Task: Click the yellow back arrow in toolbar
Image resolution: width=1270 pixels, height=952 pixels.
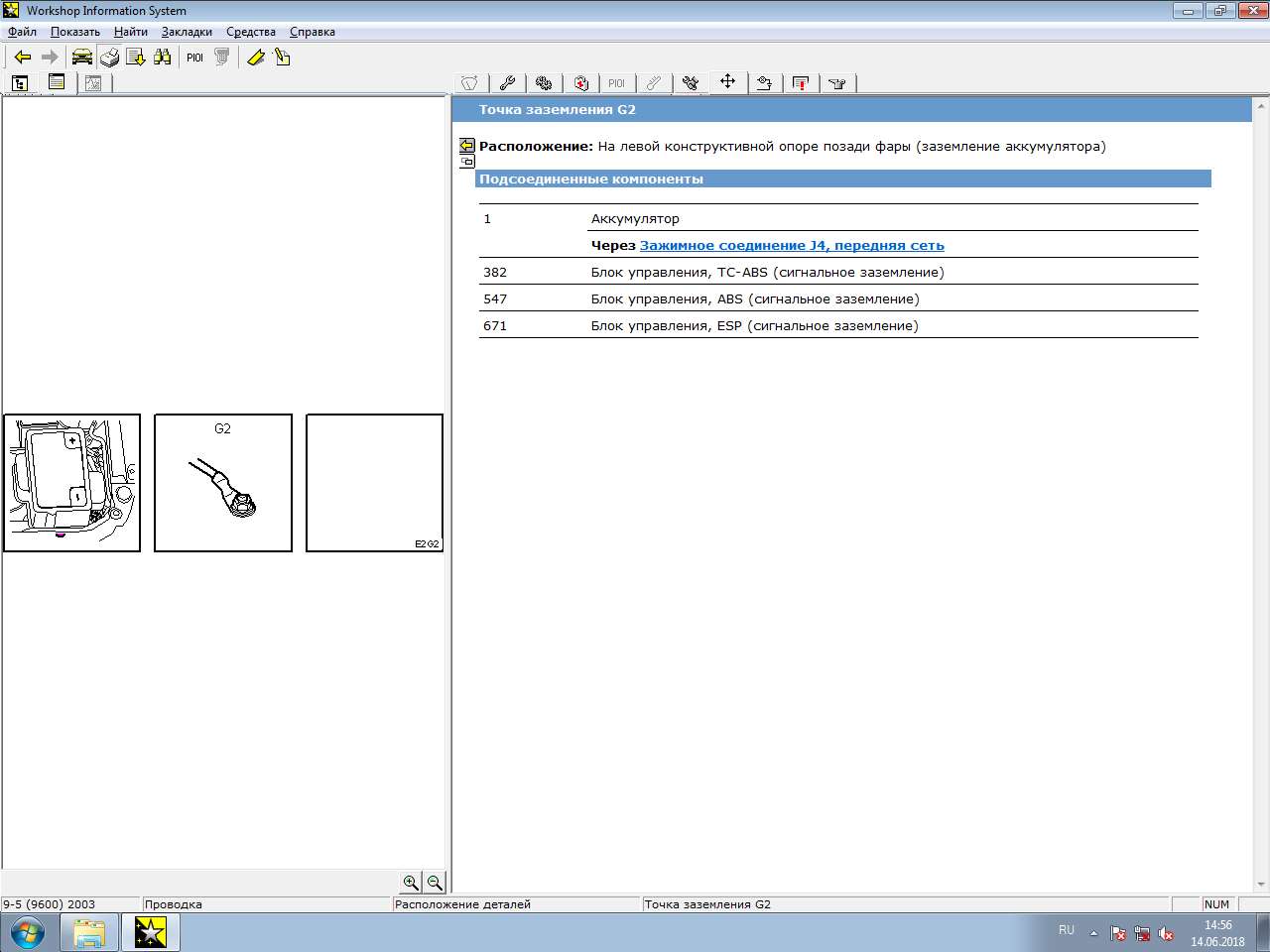Action: pos(23,58)
